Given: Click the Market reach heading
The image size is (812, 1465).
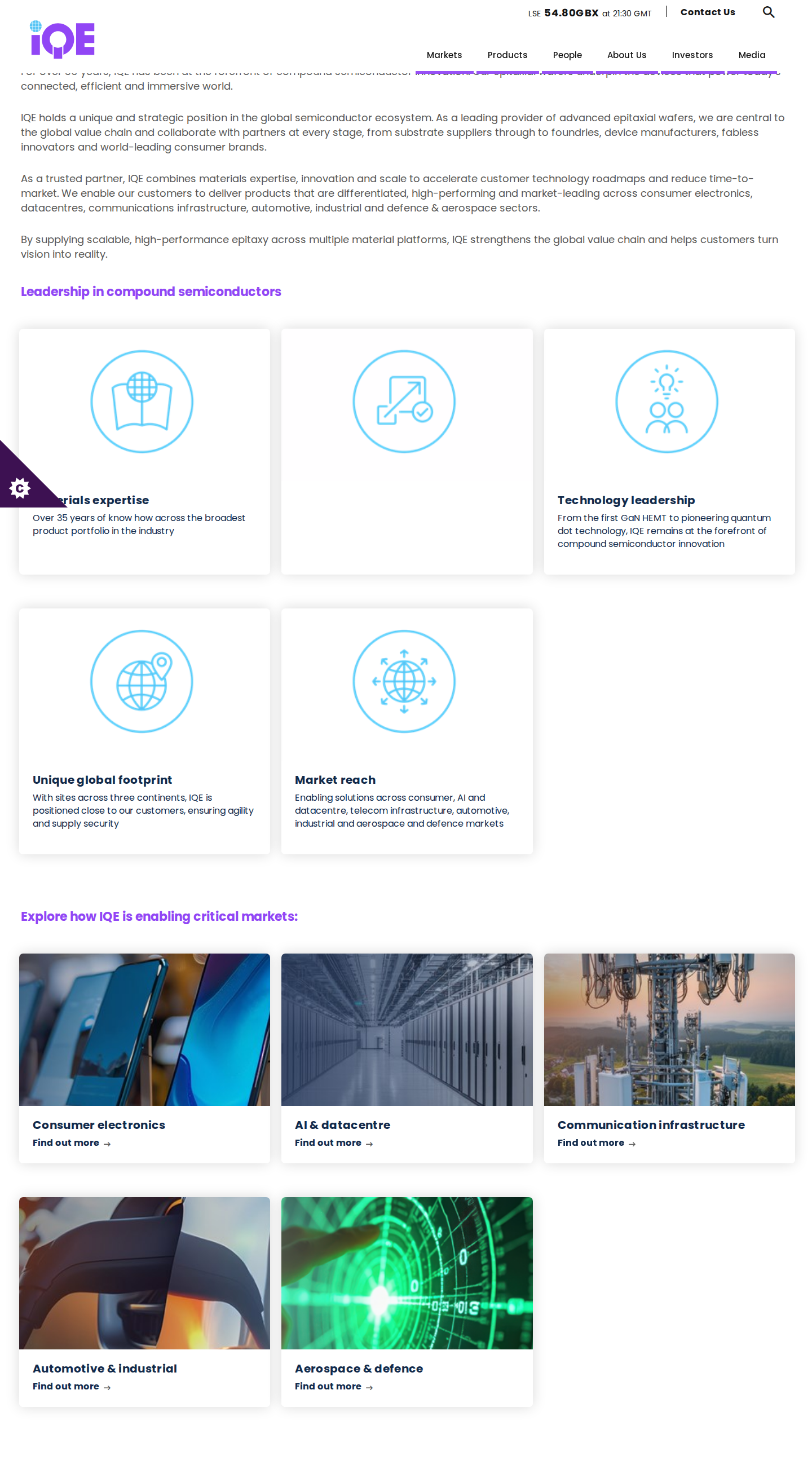Looking at the screenshot, I should click(x=335, y=780).
